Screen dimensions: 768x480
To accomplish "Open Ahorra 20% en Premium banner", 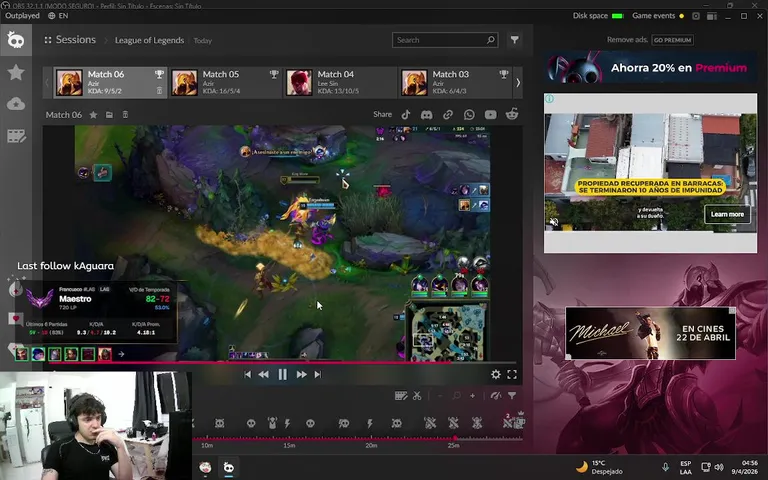I will 650,68.
